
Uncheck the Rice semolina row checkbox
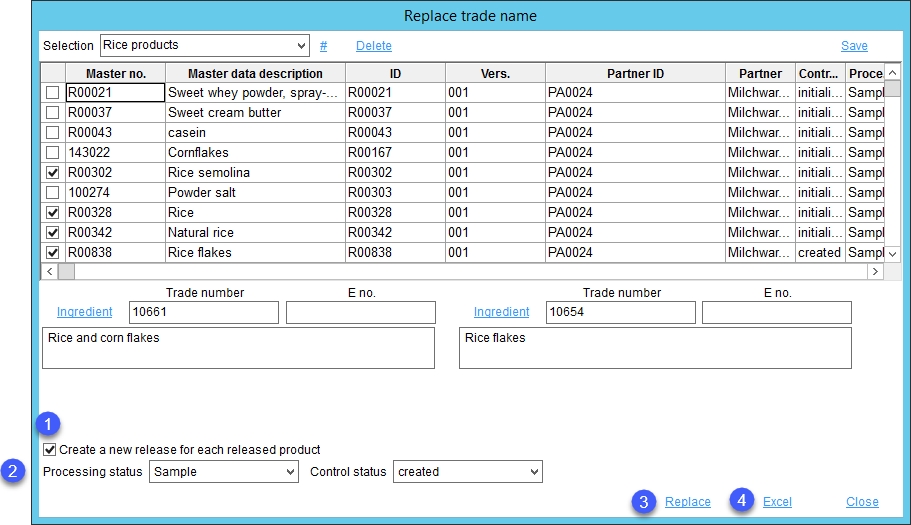53,172
